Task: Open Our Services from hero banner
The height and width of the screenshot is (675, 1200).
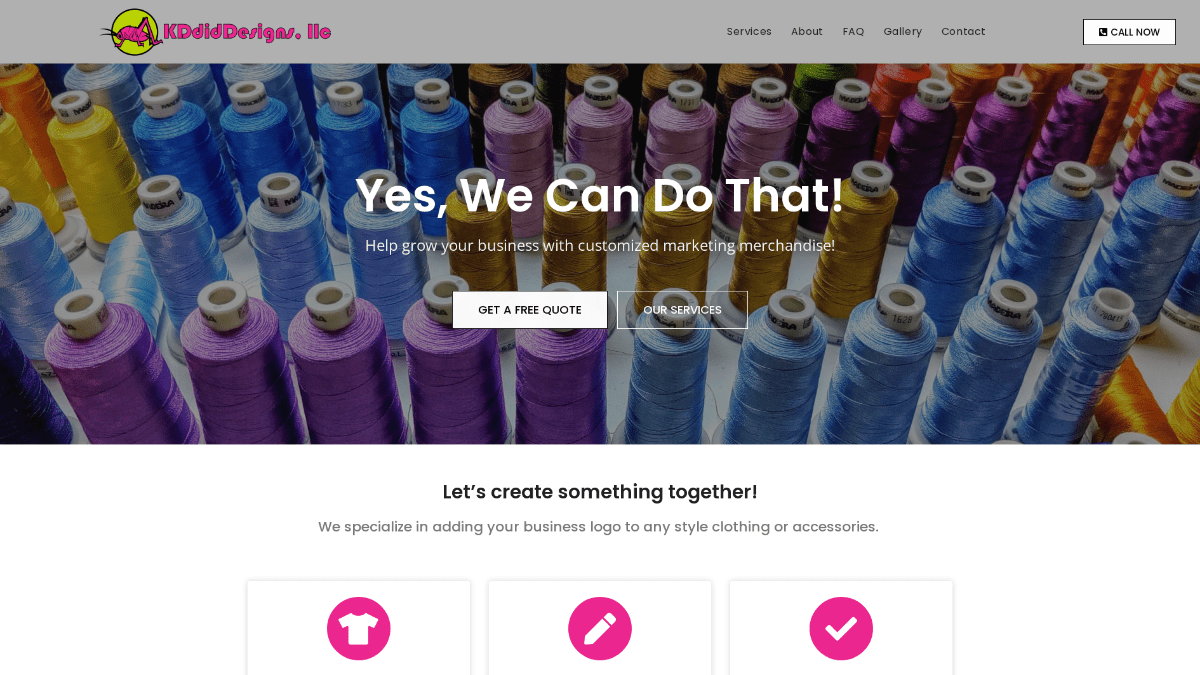Action: (x=682, y=310)
